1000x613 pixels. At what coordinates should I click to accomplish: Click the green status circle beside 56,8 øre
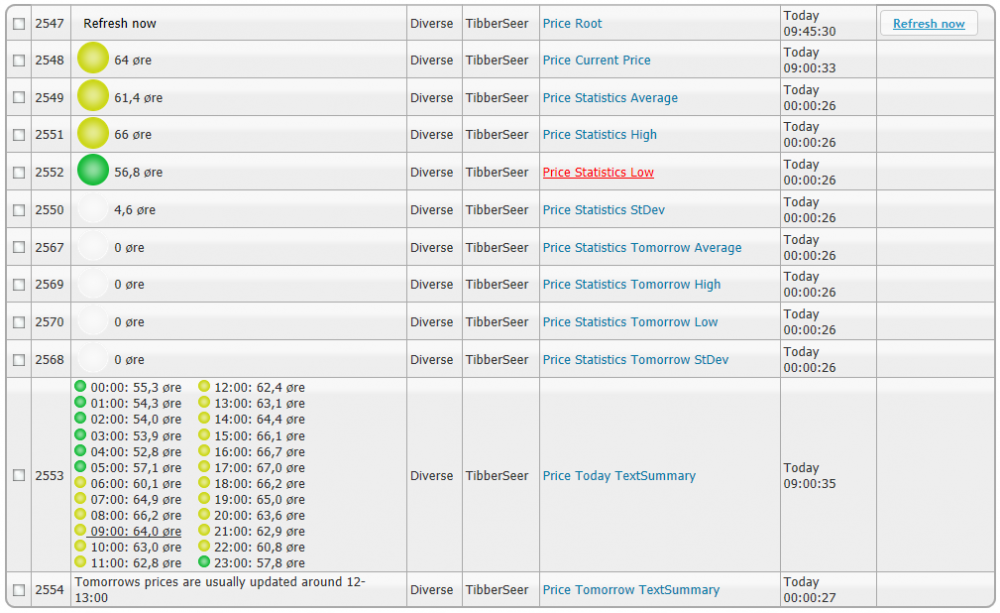pos(92,171)
